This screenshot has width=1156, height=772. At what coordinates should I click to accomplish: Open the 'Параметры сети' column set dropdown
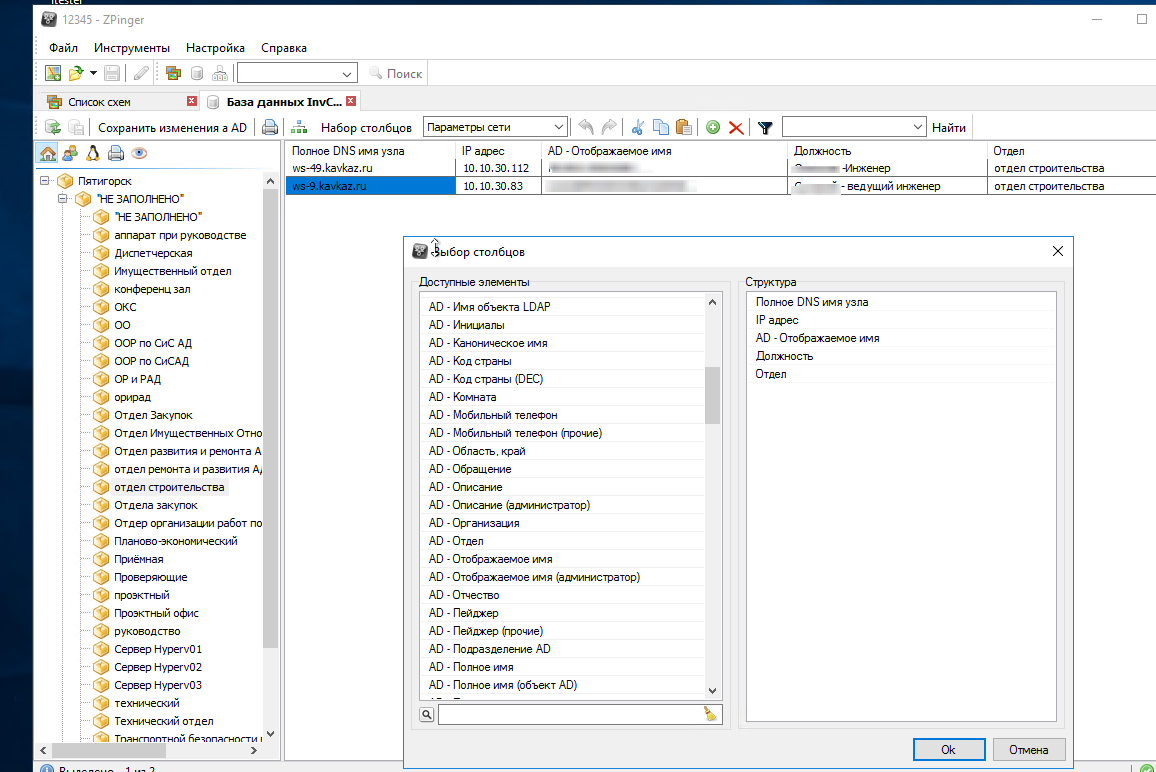pyautogui.click(x=495, y=127)
